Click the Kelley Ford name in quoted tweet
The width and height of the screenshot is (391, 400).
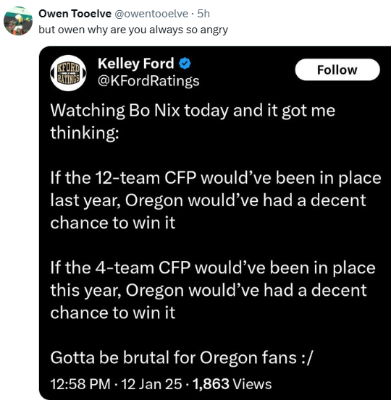tap(136, 63)
